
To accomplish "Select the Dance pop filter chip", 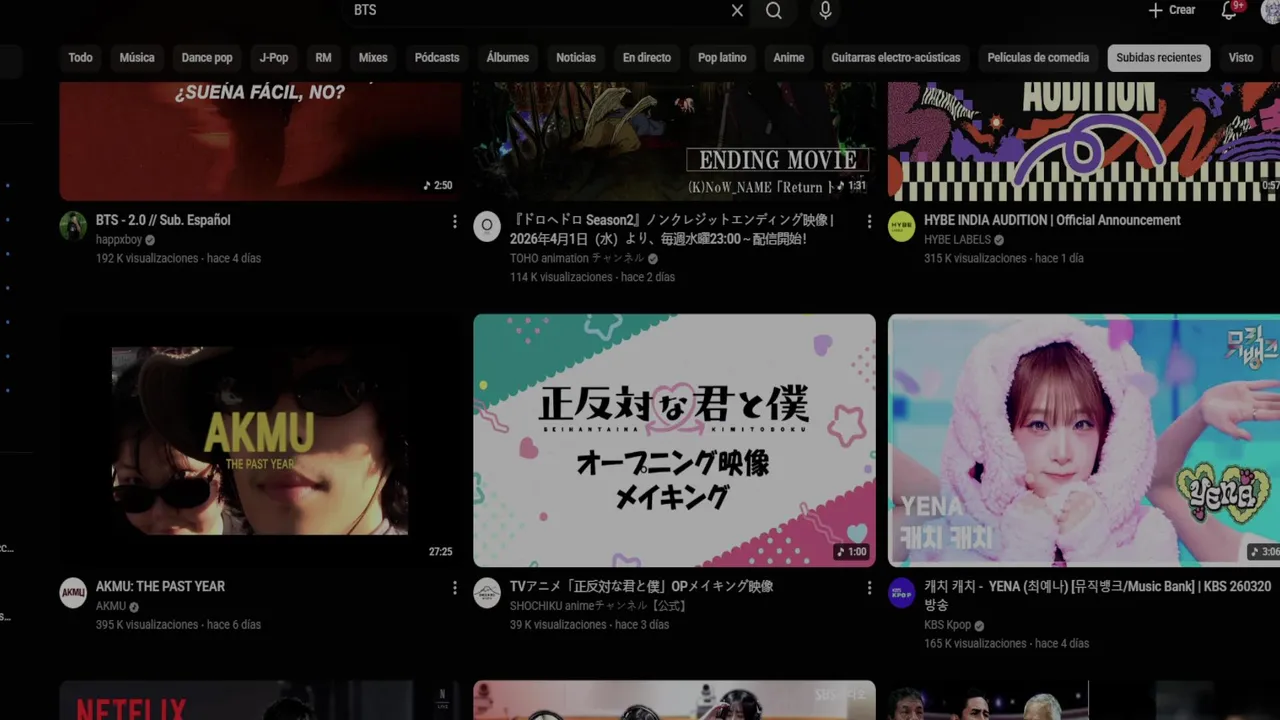I will 207,58.
